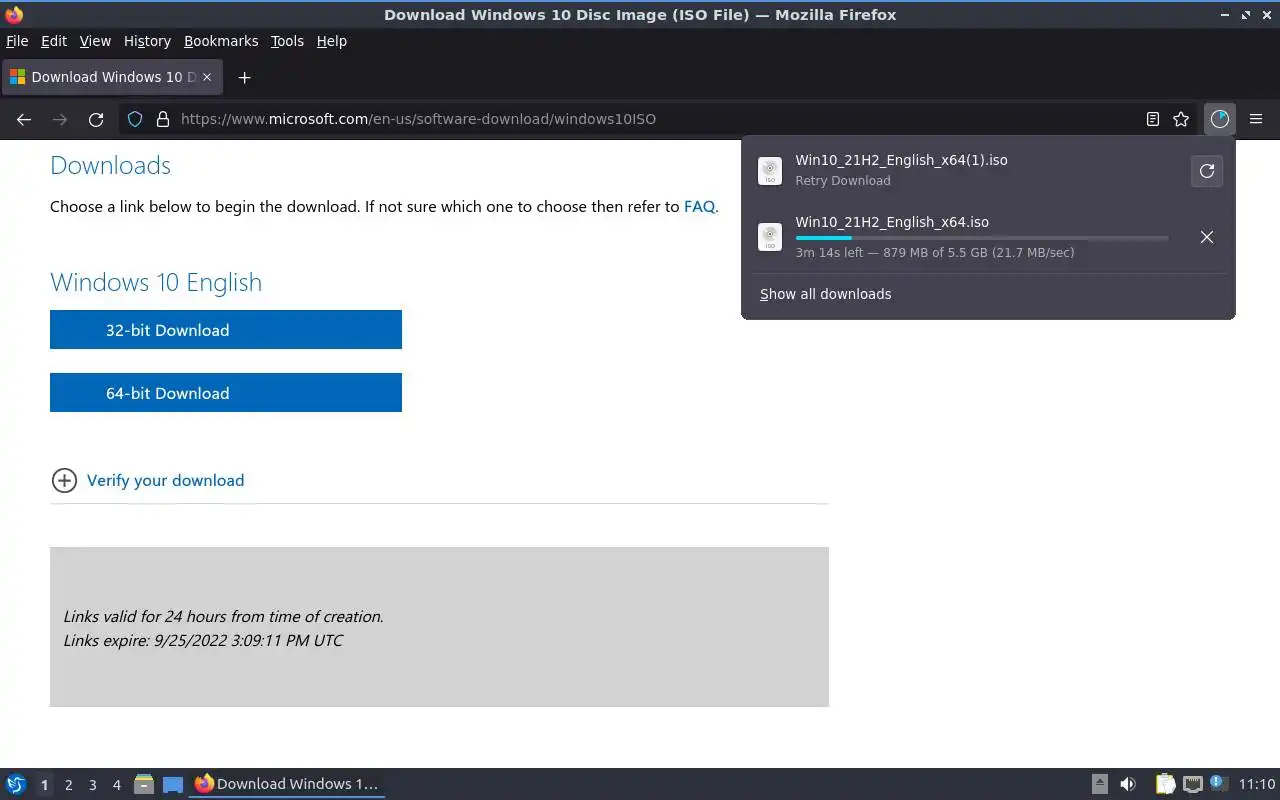Retry download of Win10_21H2_English_x64(1).iso
This screenshot has height=800, width=1280.
tap(1207, 171)
